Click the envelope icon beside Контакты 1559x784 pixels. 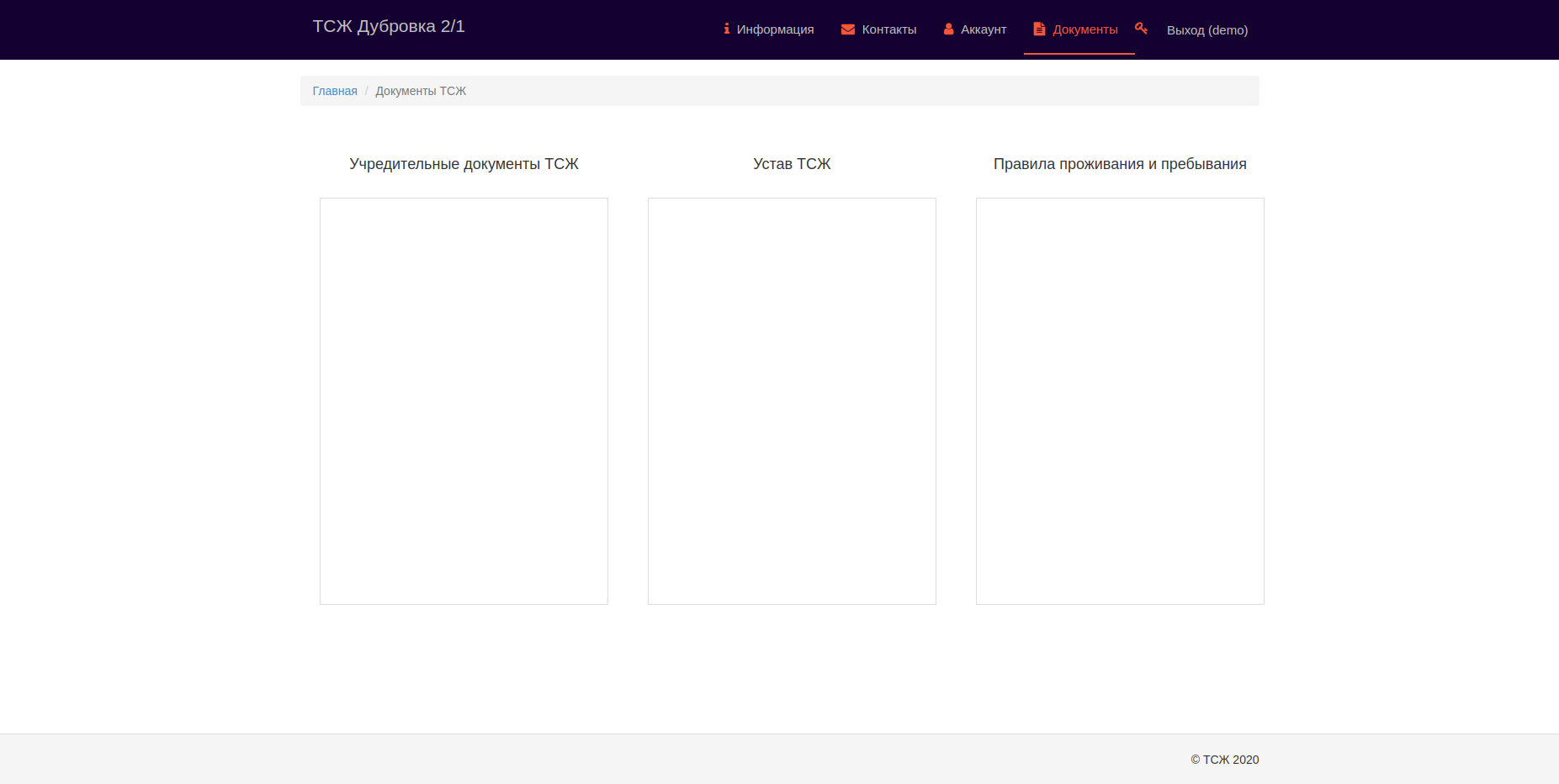click(x=848, y=29)
